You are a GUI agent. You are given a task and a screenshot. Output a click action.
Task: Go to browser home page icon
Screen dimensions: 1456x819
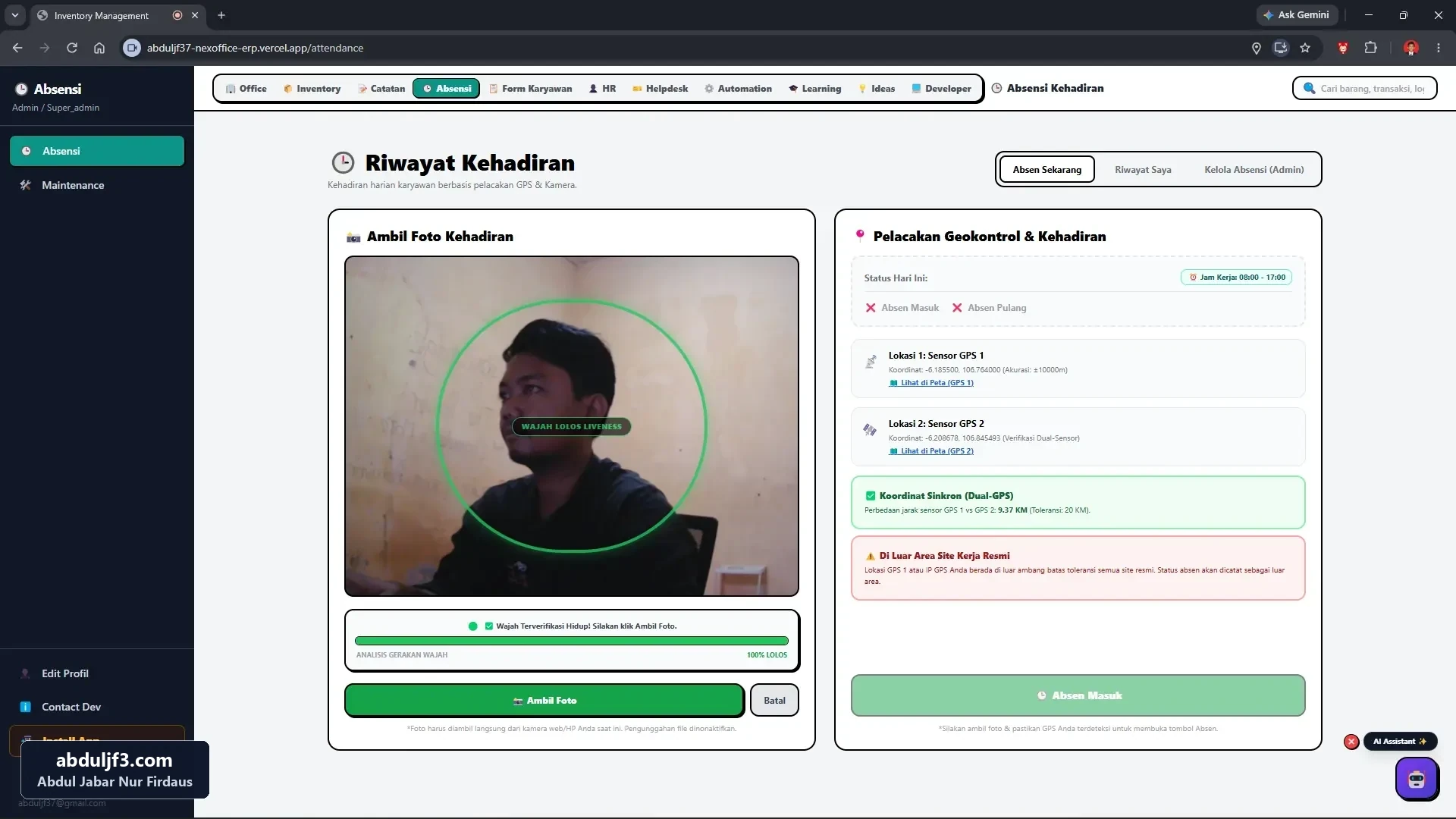[99, 48]
